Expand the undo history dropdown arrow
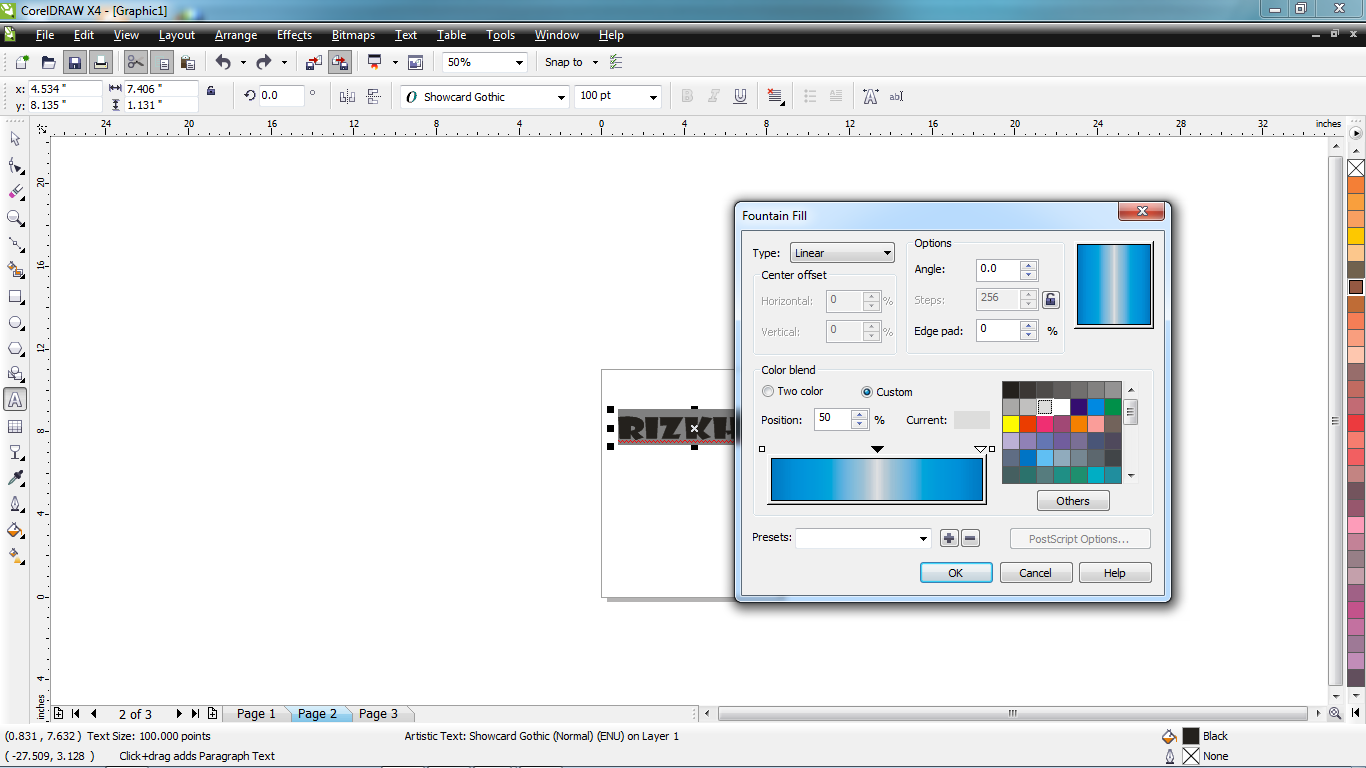This screenshot has height=768, width=1366. [x=243, y=62]
